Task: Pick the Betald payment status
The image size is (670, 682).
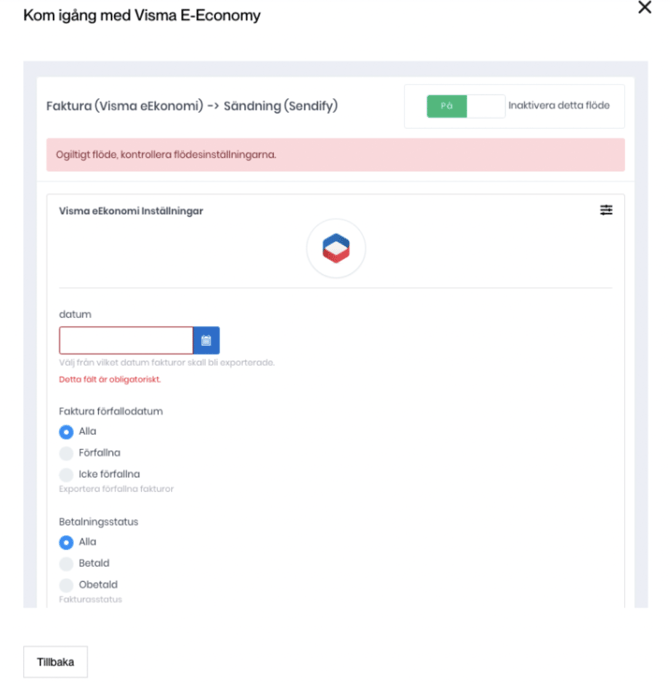Action: [x=67, y=563]
